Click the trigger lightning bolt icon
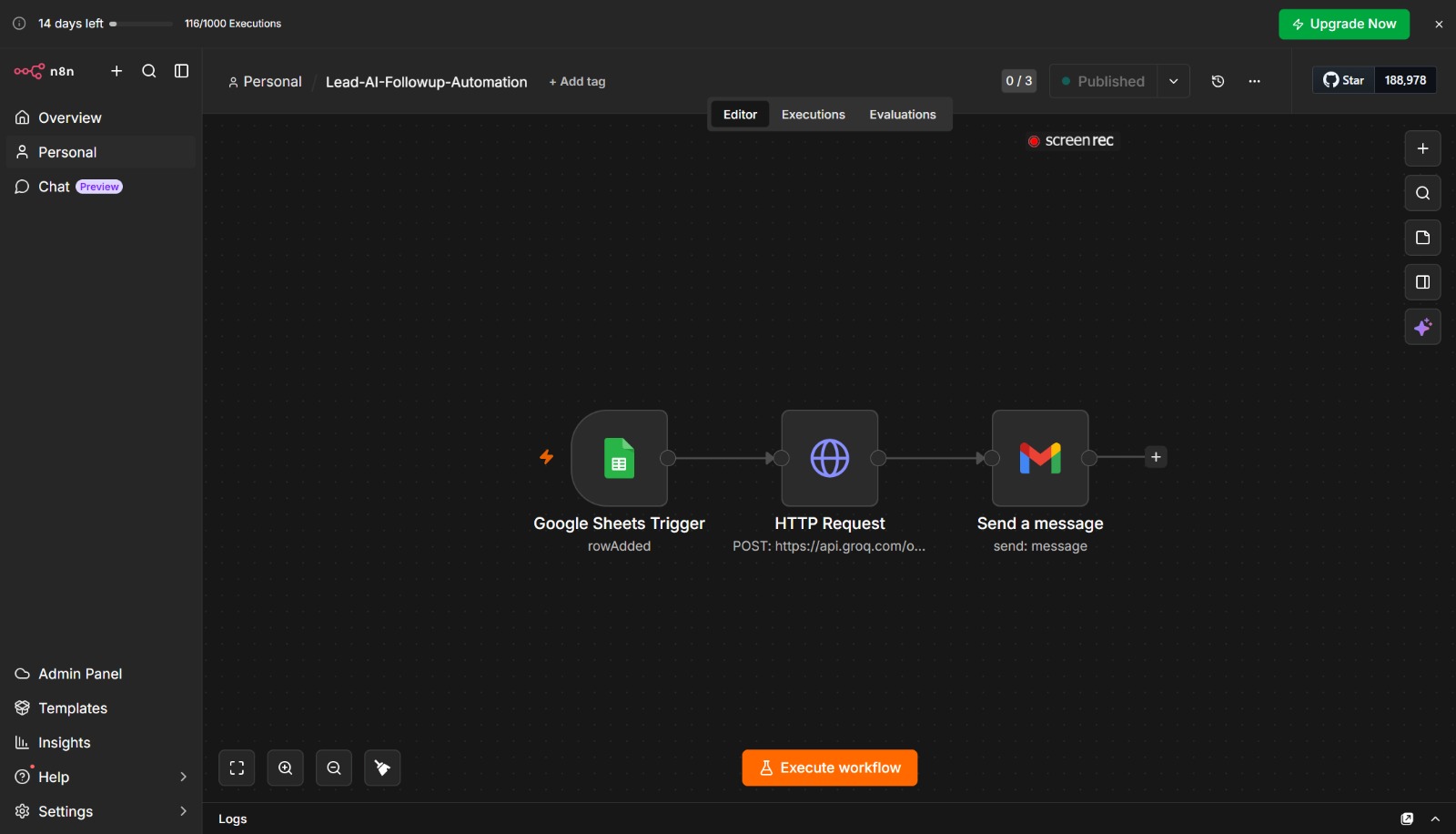This screenshot has width=1456, height=834. pyautogui.click(x=546, y=457)
